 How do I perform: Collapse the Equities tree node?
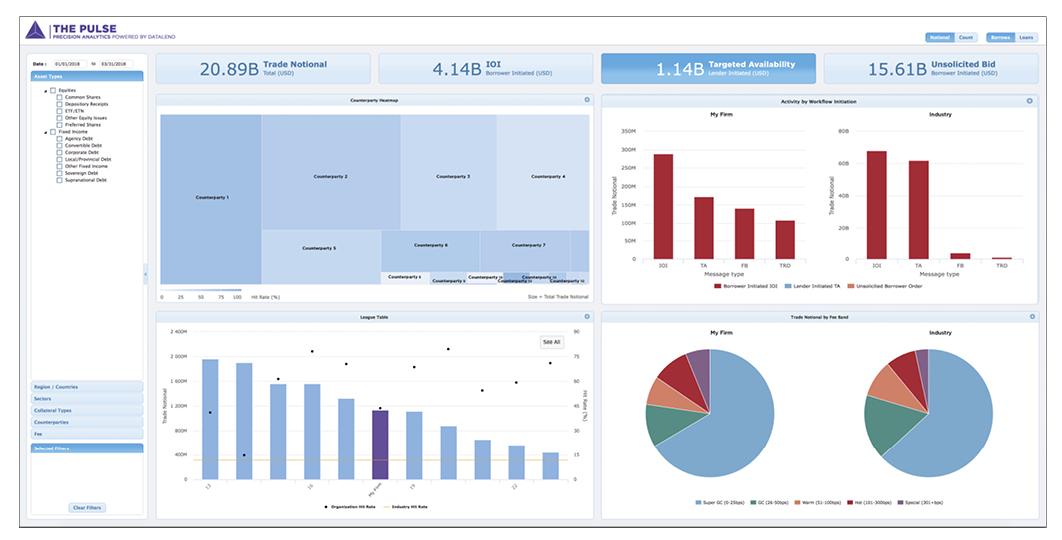point(46,91)
